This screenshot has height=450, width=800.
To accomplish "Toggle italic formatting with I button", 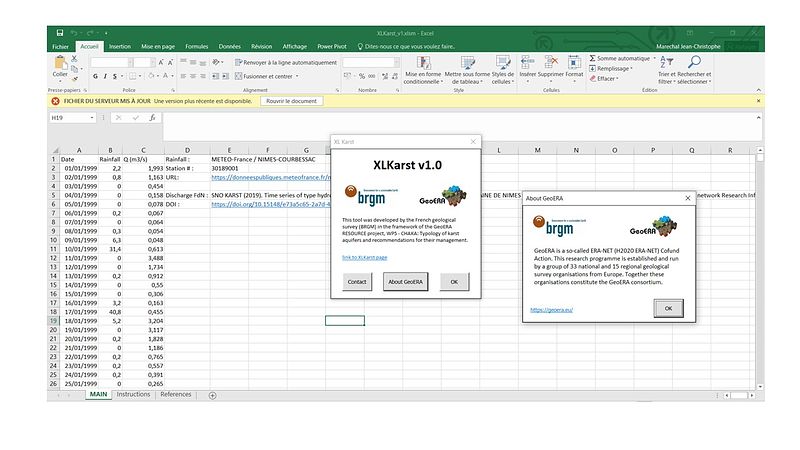I will [x=105, y=76].
